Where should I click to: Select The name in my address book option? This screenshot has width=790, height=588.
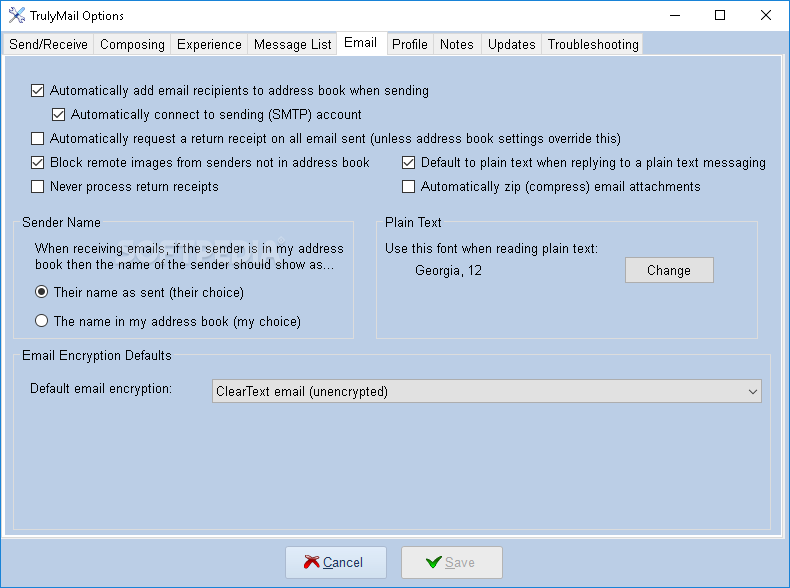tap(41, 321)
